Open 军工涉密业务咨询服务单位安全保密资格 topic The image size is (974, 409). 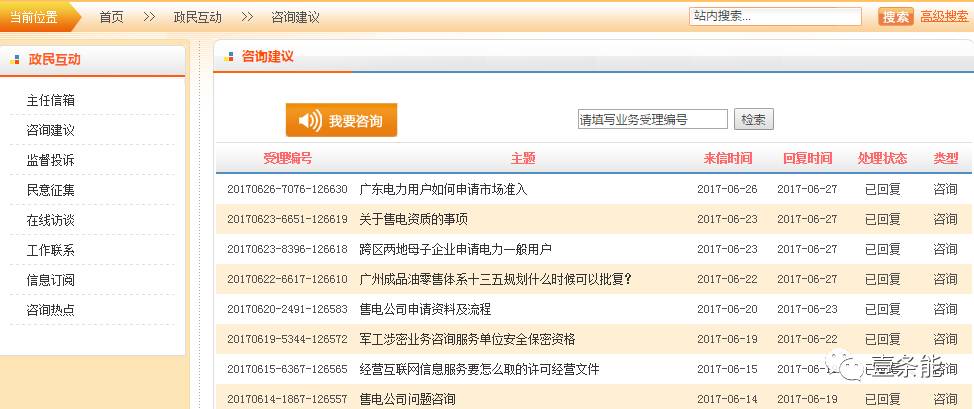click(467, 340)
